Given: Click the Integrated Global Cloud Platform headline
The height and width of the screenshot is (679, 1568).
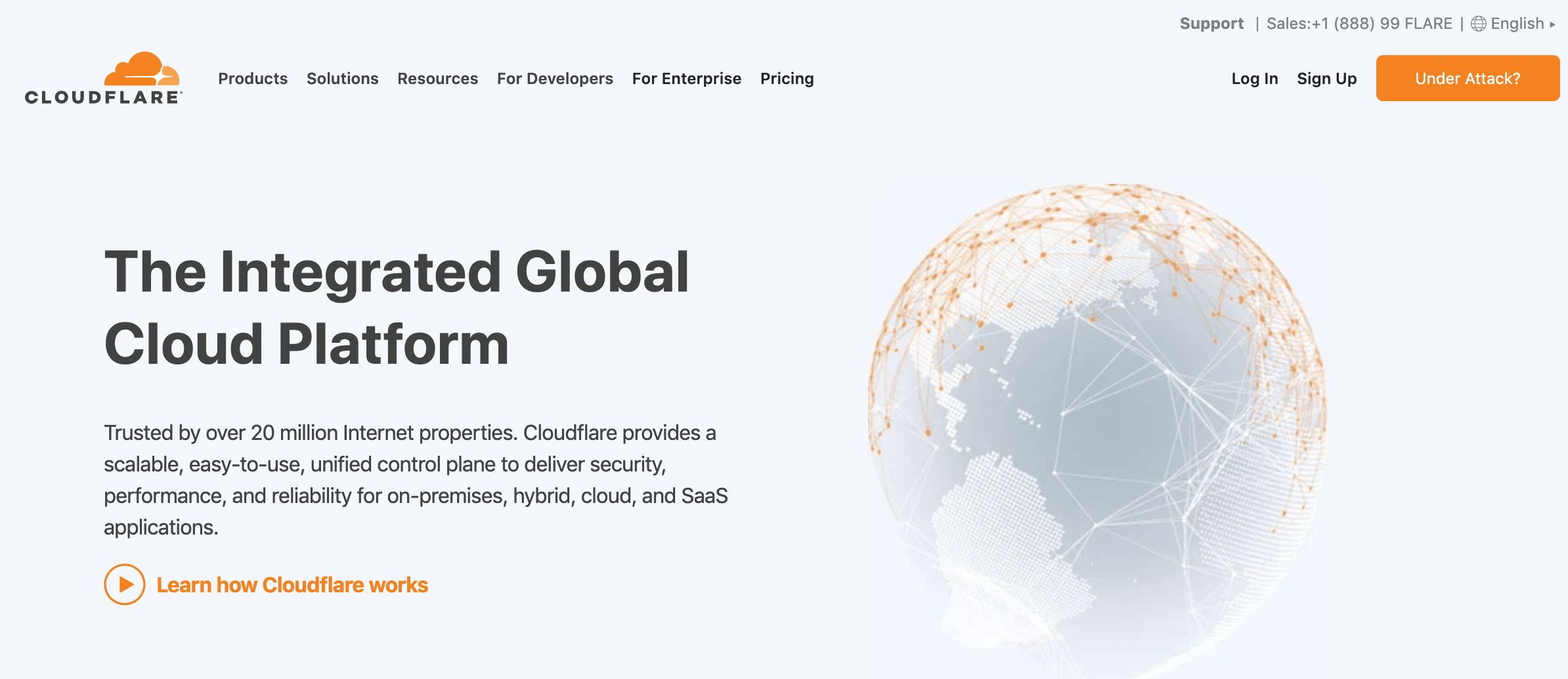Looking at the screenshot, I should click(x=397, y=307).
